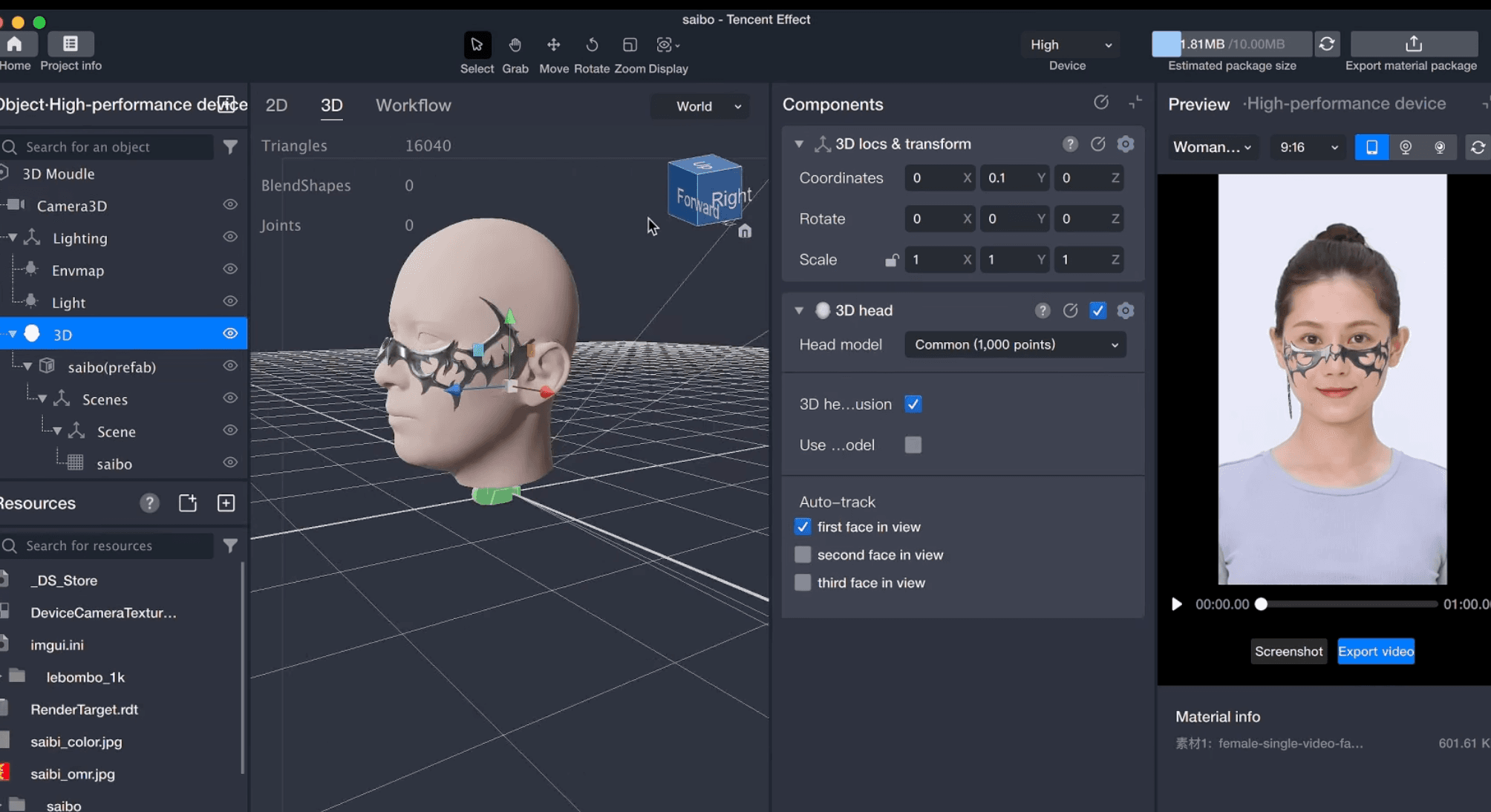
Task: Click the Zoom tool icon
Action: click(629, 44)
